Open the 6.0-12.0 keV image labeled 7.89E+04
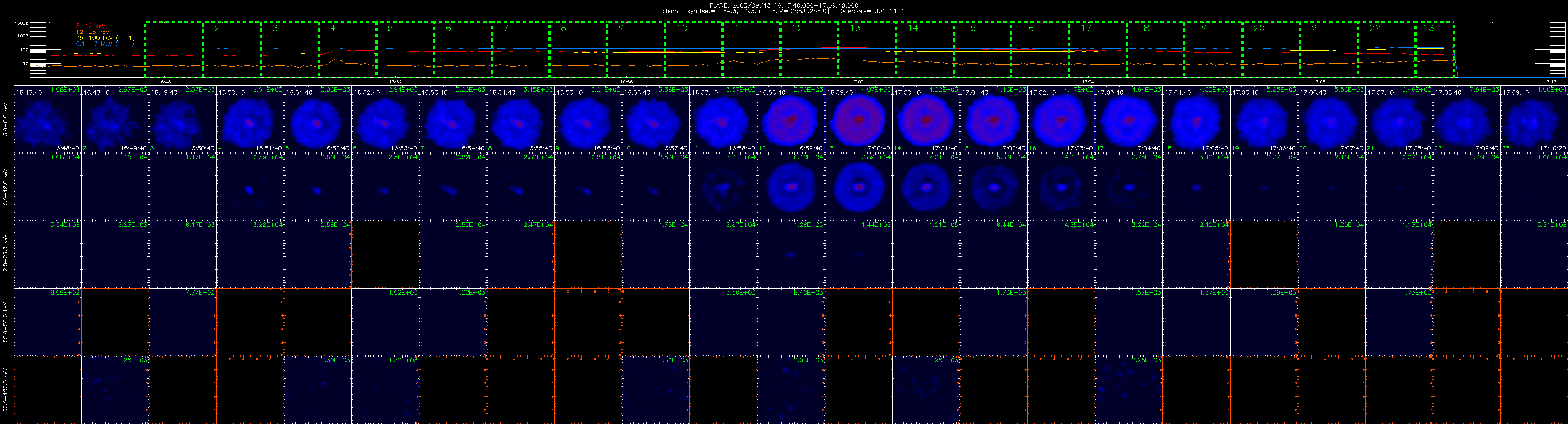The image size is (1568, 424). click(859, 186)
